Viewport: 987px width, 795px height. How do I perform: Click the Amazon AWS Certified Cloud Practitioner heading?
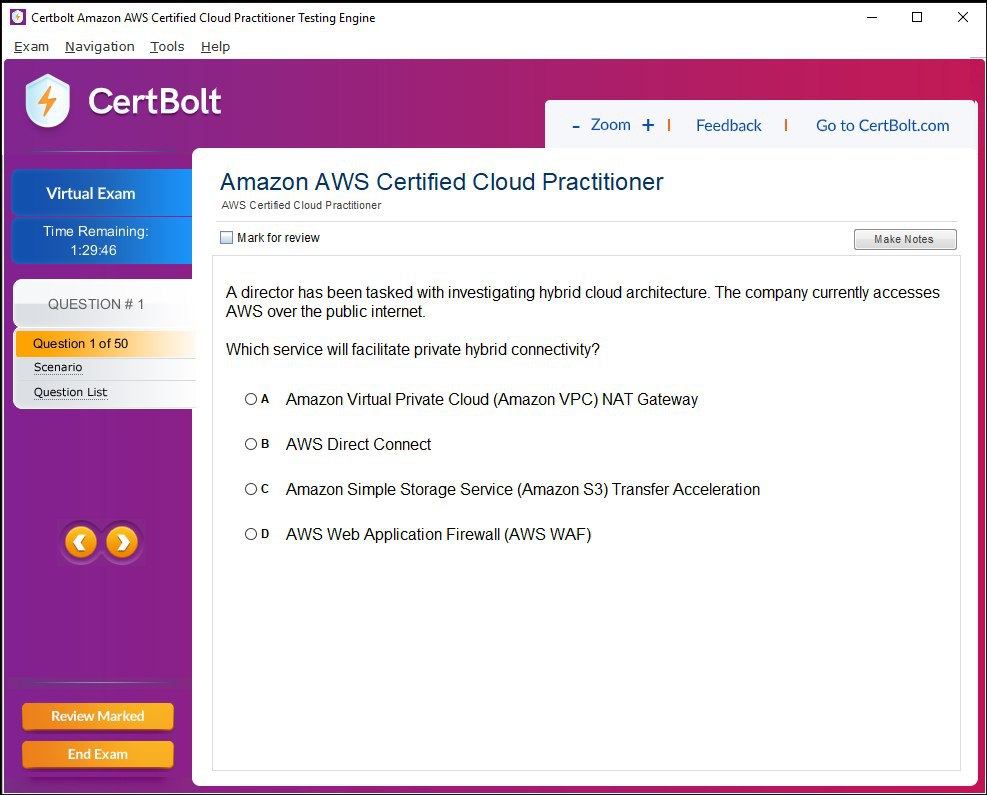click(x=441, y=182)
